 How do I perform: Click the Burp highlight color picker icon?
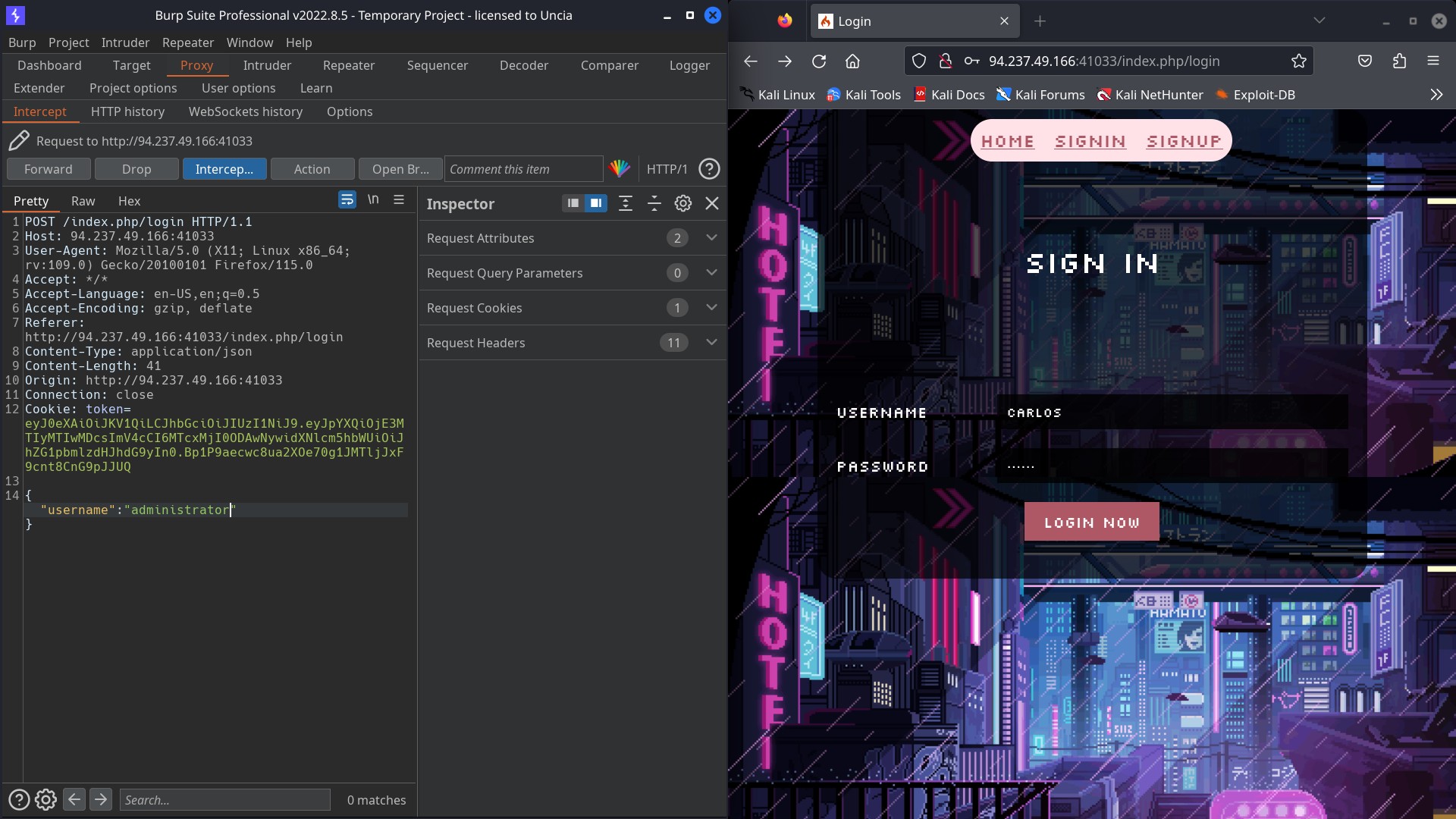click(620, 169)
